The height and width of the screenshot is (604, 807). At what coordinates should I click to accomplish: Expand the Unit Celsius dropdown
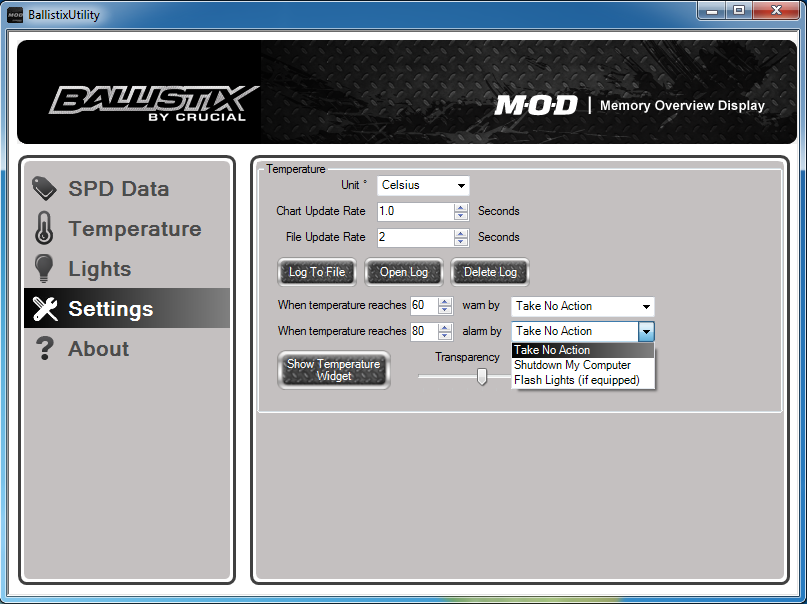pos(423,185)
